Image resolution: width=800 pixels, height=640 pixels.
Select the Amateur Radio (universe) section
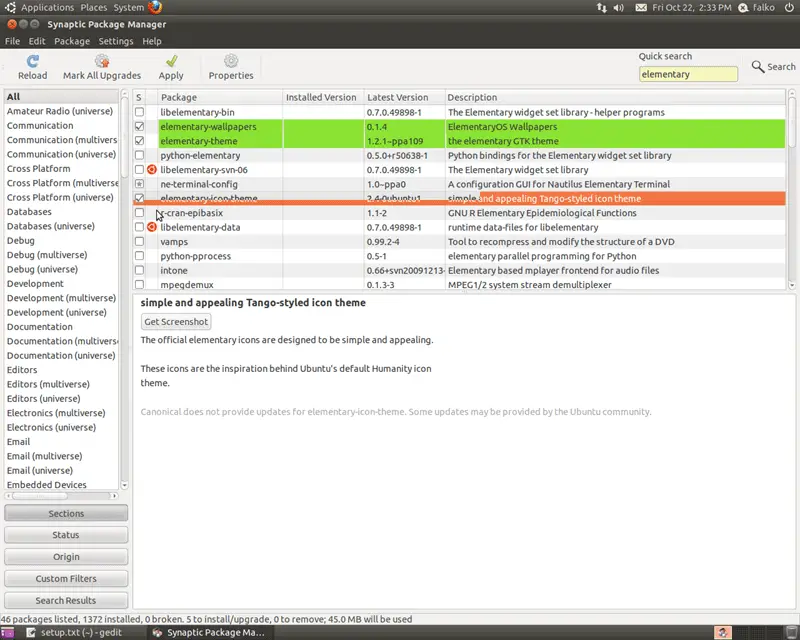point(60,111)
